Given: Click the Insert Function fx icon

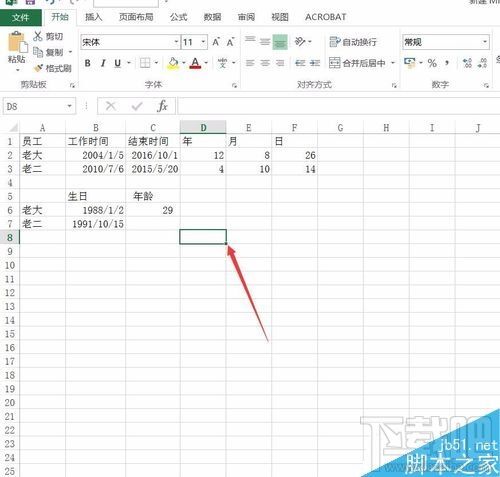Looking at the screenshot, I should 162,106.
